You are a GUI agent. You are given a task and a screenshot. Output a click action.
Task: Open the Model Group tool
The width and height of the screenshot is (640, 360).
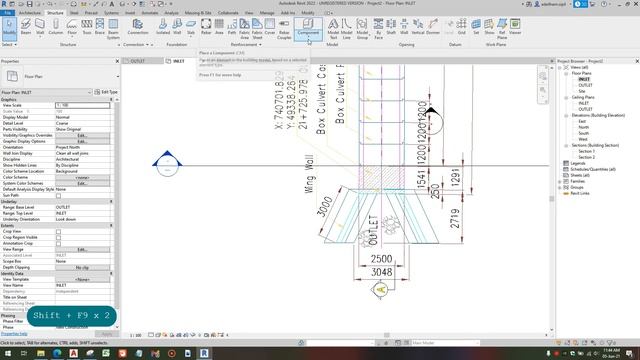[x=362, y=29]
